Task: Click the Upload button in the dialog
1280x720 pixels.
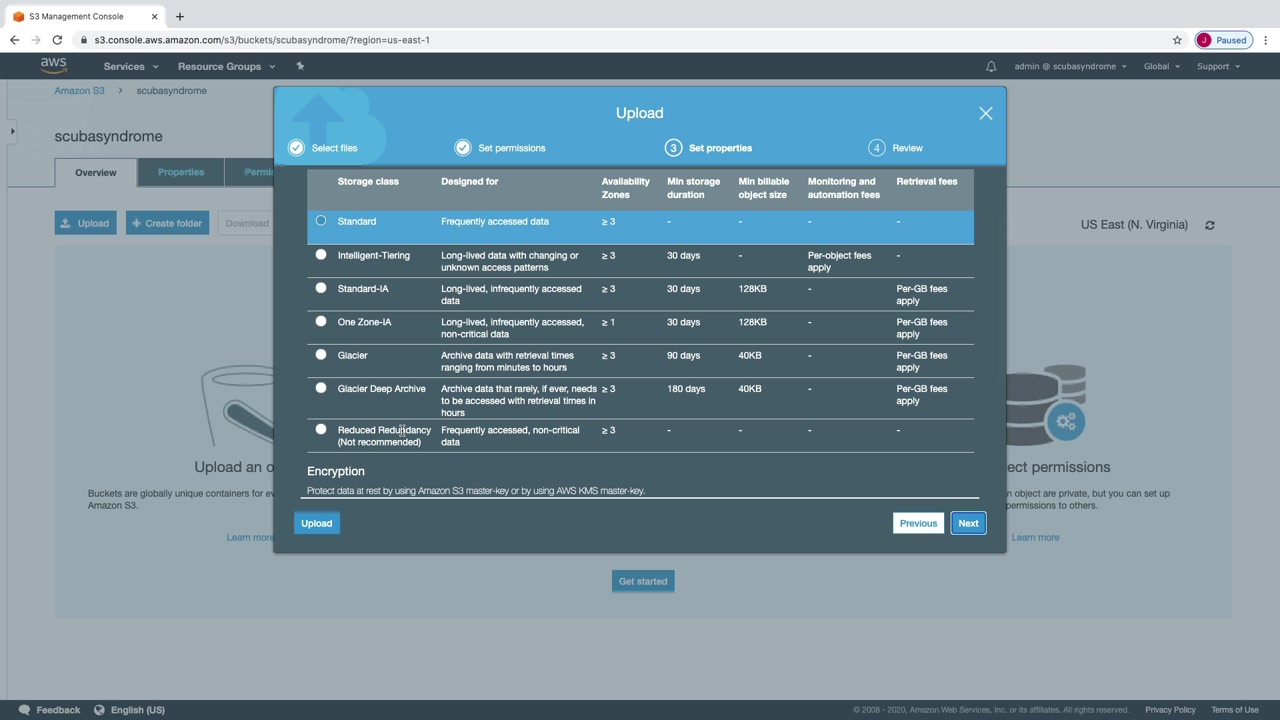Action: [316, 523]
